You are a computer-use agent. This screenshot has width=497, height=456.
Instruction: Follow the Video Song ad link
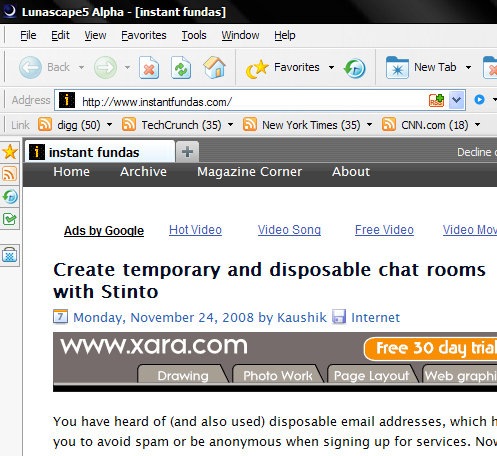(x=289, y=230)
